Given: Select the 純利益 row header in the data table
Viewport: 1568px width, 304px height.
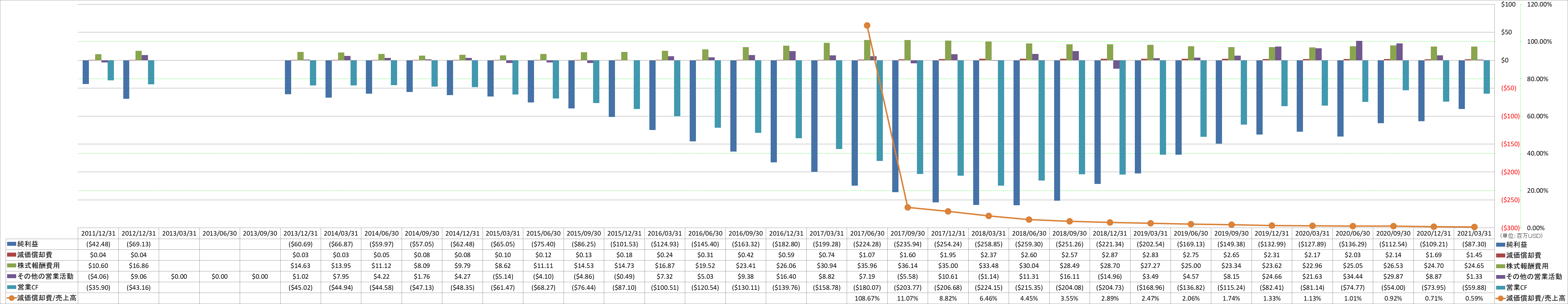Looking at the screenshot, I should coord(42,244).
